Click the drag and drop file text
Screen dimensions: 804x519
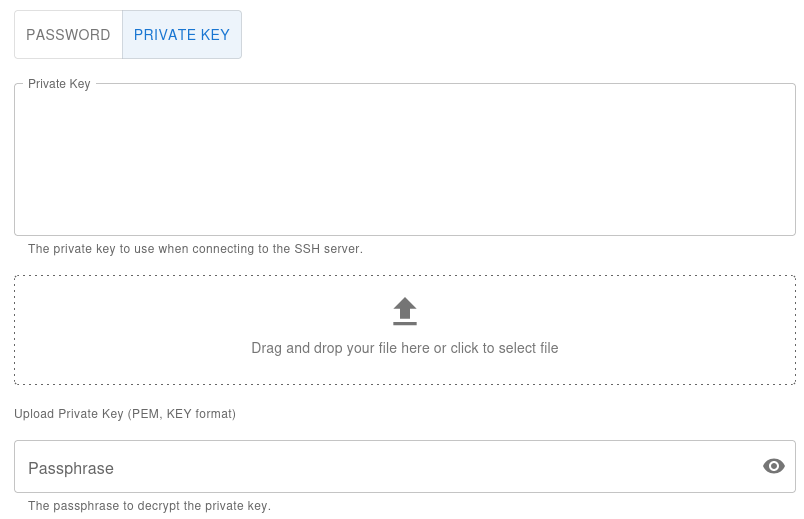[x=404, y=348]
